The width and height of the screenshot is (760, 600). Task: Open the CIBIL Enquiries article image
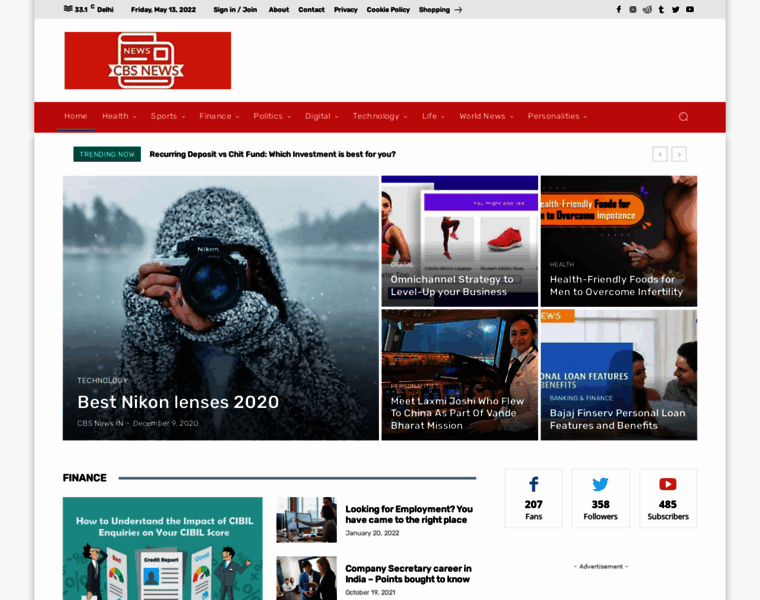pos(162,549)
